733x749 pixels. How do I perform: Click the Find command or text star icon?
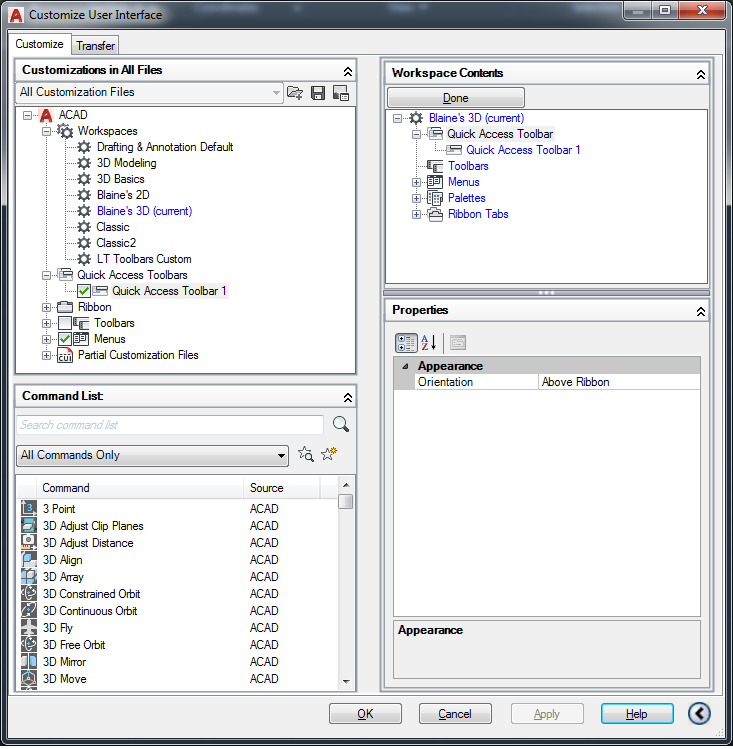click(306, 454)
